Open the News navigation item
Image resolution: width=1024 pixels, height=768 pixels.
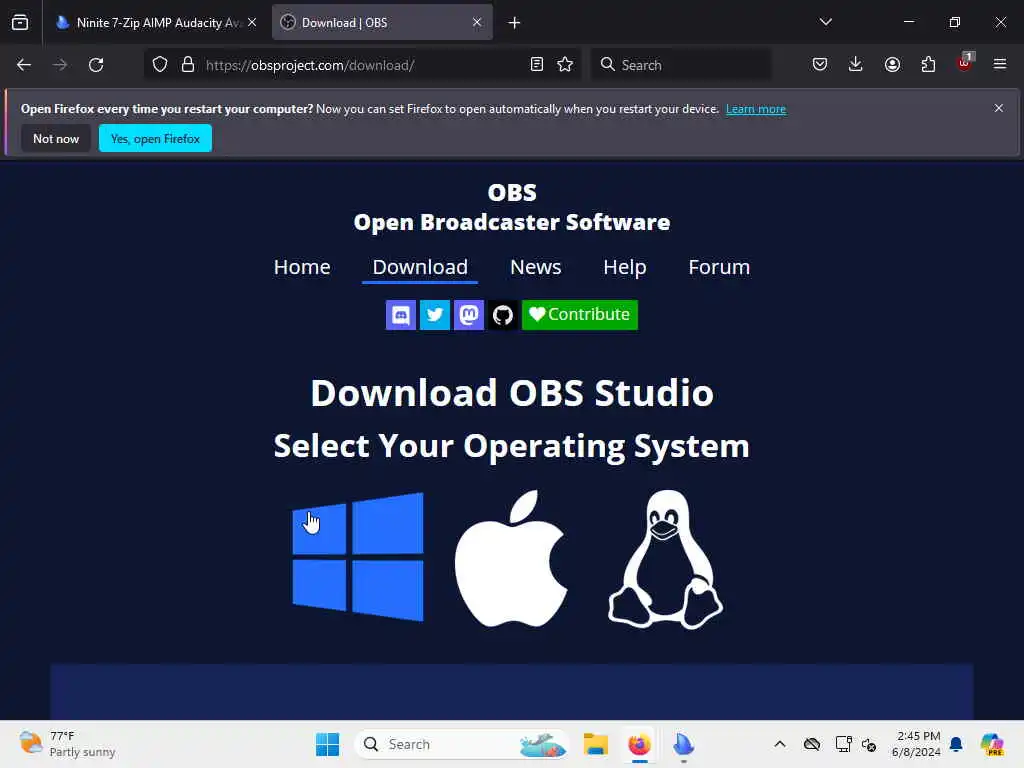coord(536,267)
